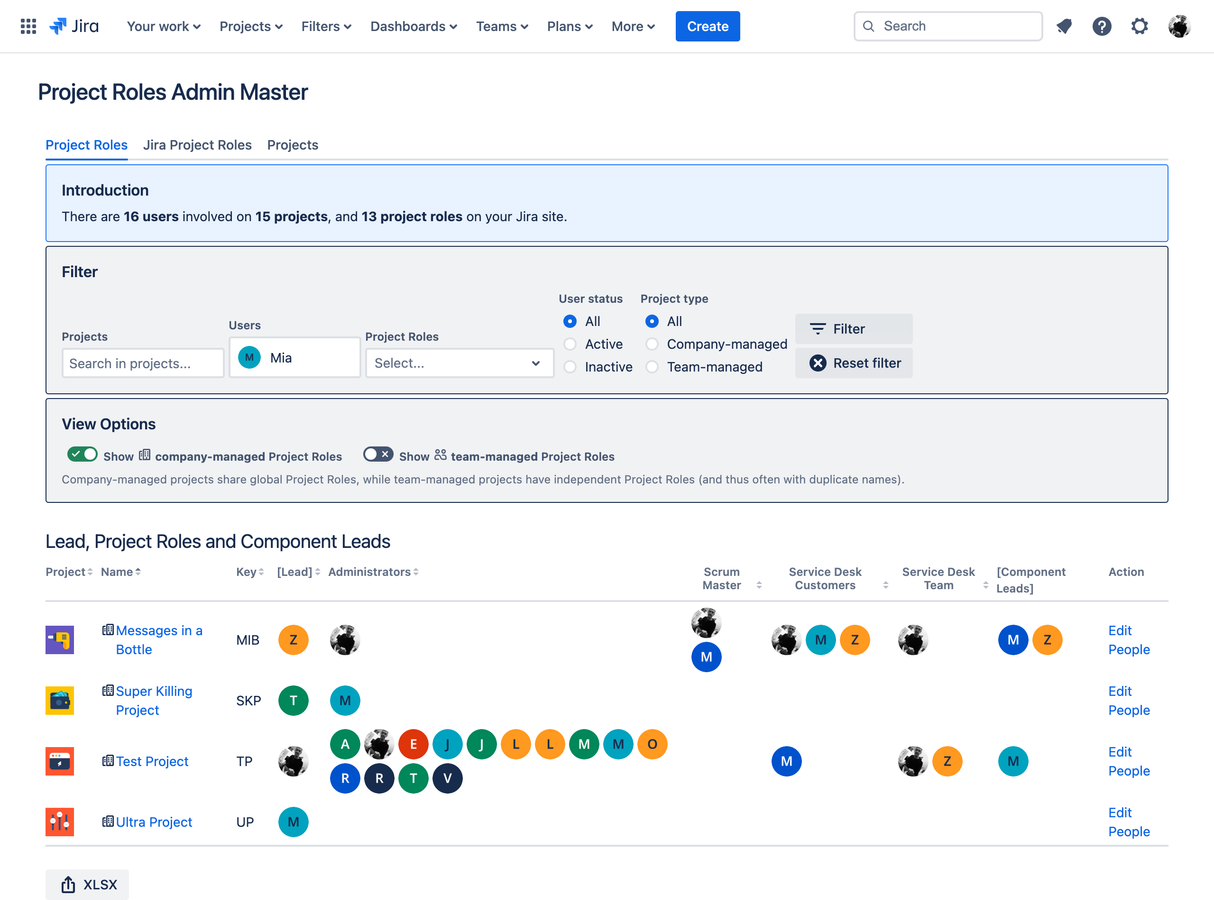Toggle on Show team-managed Project Roles
The height and width of the screenshot is (900, 1214).
[378, 455]
